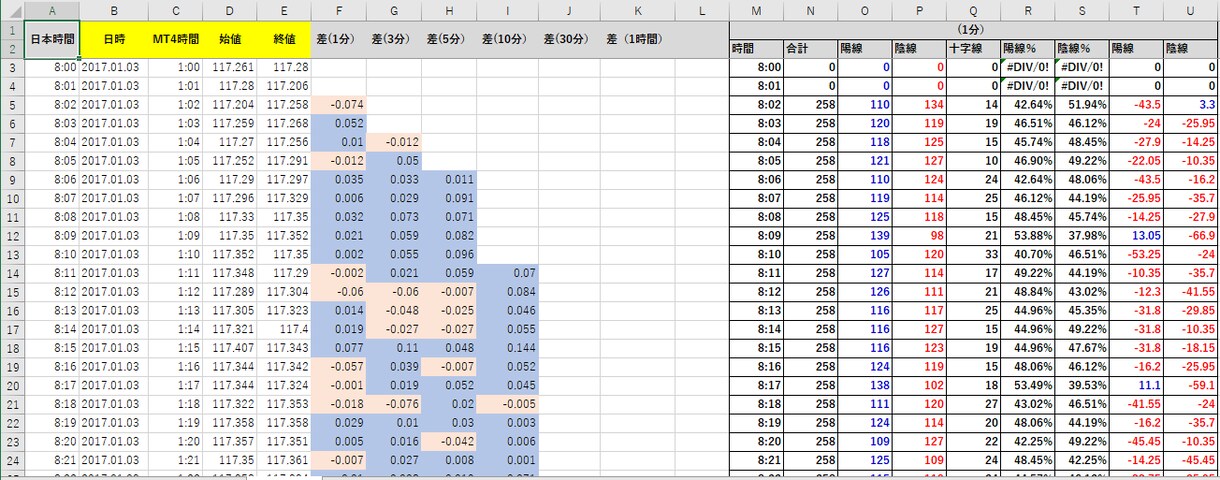Viewport: 1220px width, 480px height.
Task: Click the MT4時間 header cell
Action: coord(175,39)
